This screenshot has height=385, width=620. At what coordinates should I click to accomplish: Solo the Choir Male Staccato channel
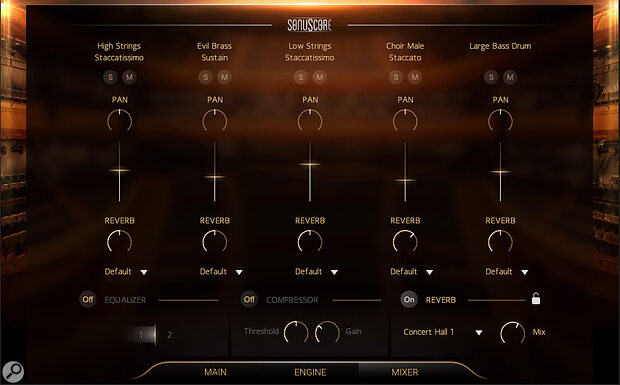[396, 77]
